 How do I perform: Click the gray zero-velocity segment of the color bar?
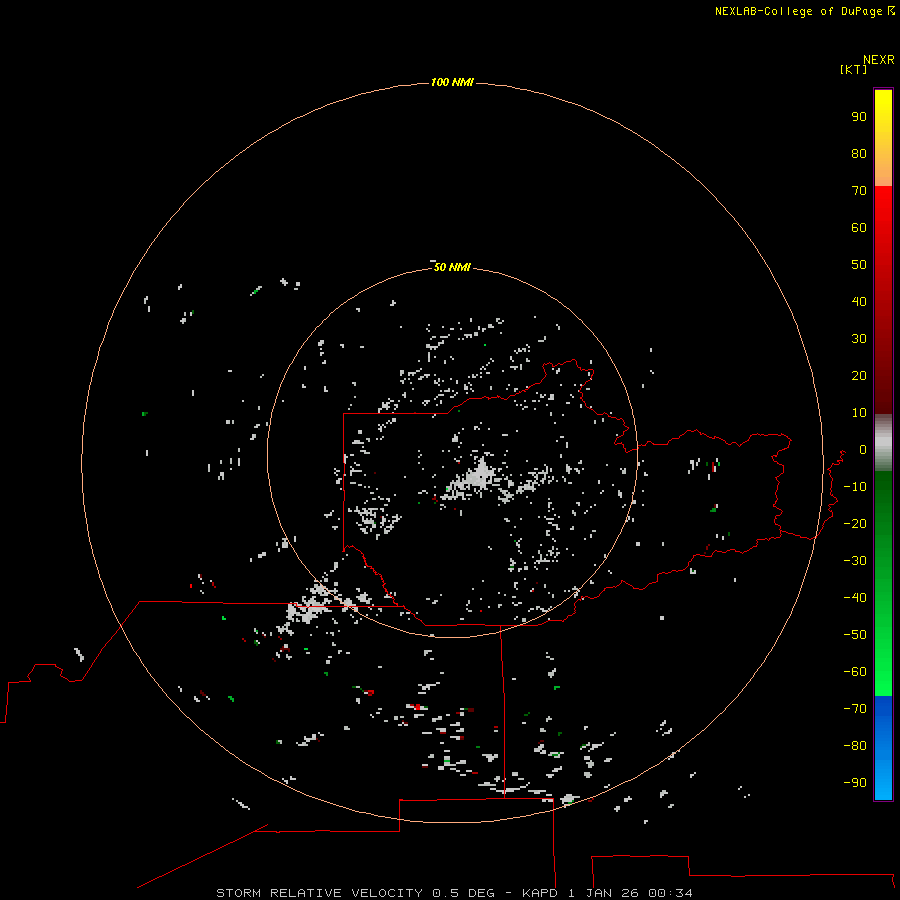883,443
